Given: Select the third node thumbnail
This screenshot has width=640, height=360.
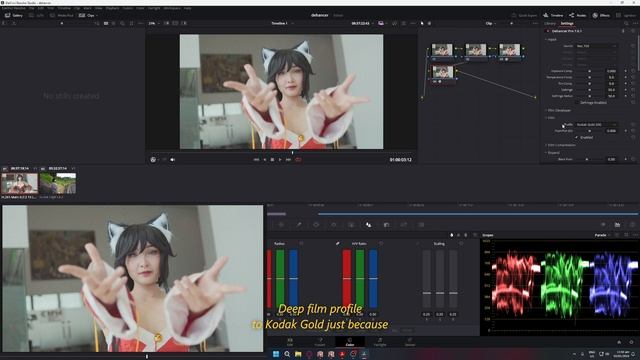Looking at the screenshot, I should (510, 50).
